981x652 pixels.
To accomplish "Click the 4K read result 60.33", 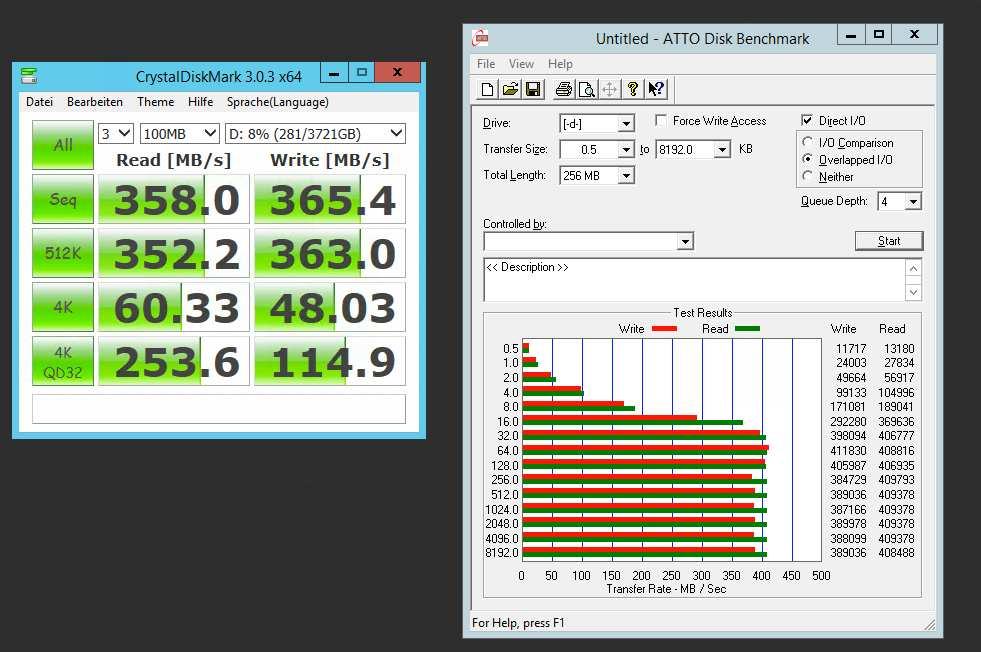I will [x=174, y=307].
